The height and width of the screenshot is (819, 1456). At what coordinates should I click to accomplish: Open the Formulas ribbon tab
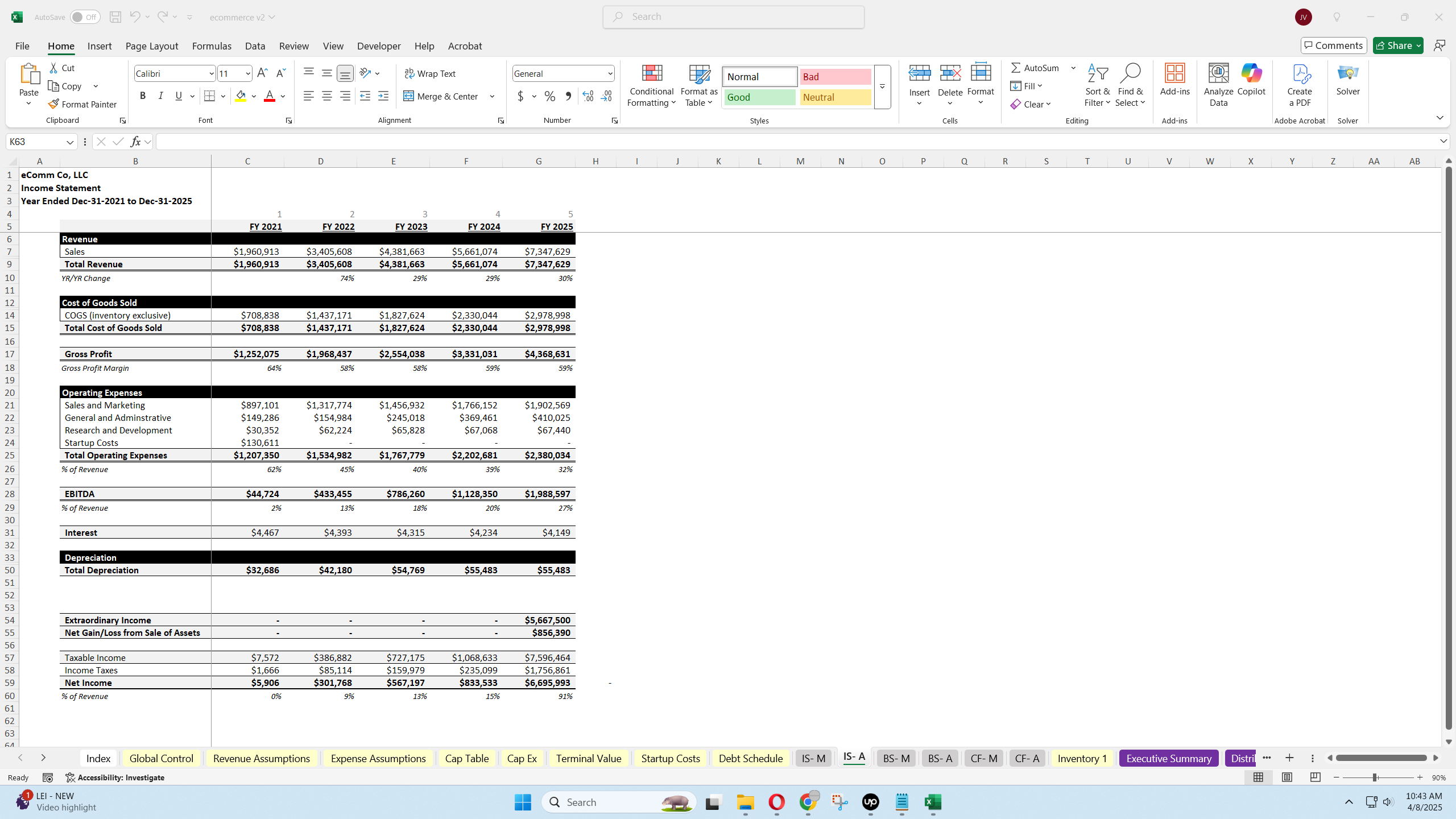[x=212, y=46]
